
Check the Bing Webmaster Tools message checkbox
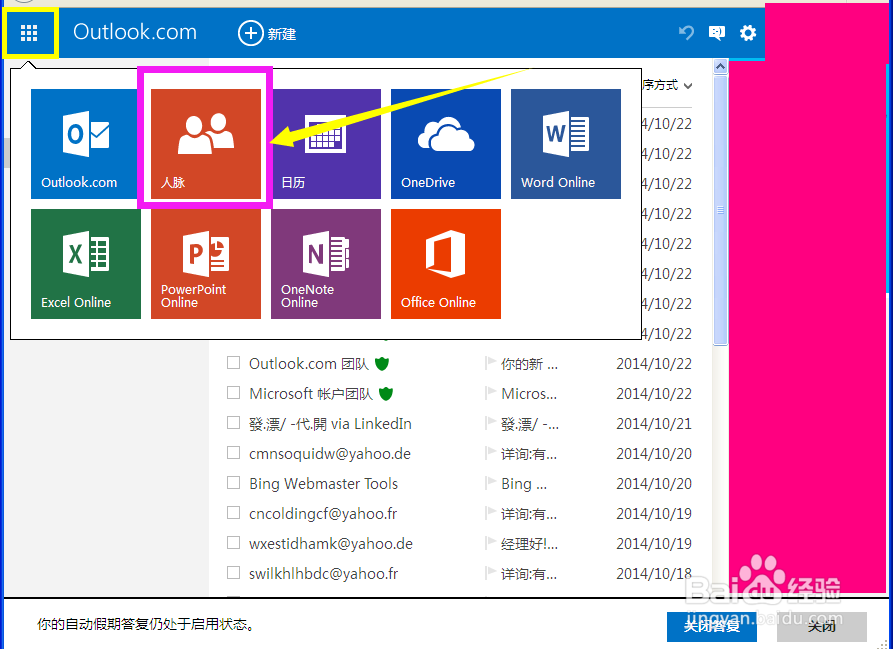[234, 483]
